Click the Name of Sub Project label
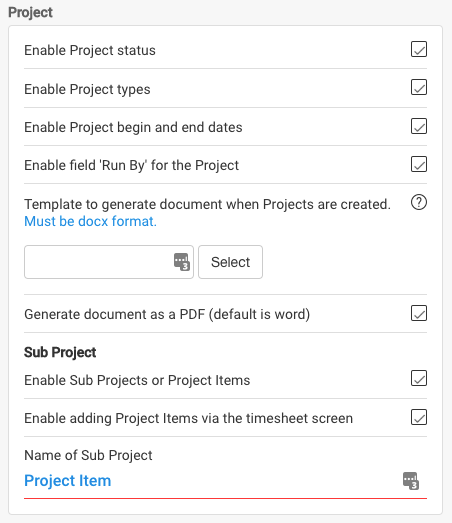The height and width of the screenshot is (523, 452). point(88,455)
